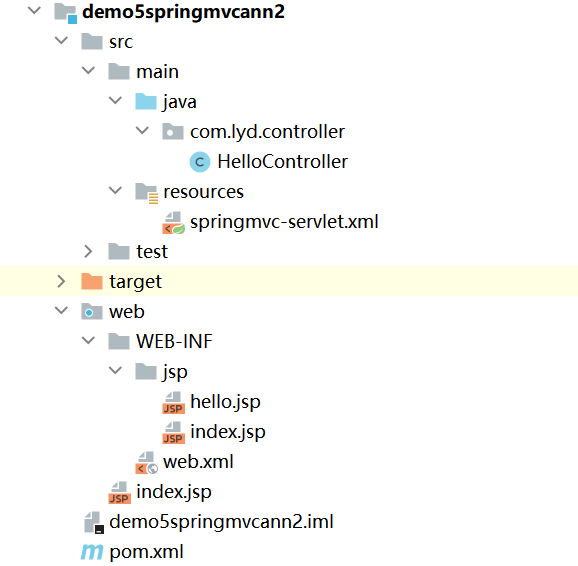Image resolution: width=578 pixels, height=566 pixels.
Task: Click the index.jsp icon inside jsp folder
Action: coord(173,433)
